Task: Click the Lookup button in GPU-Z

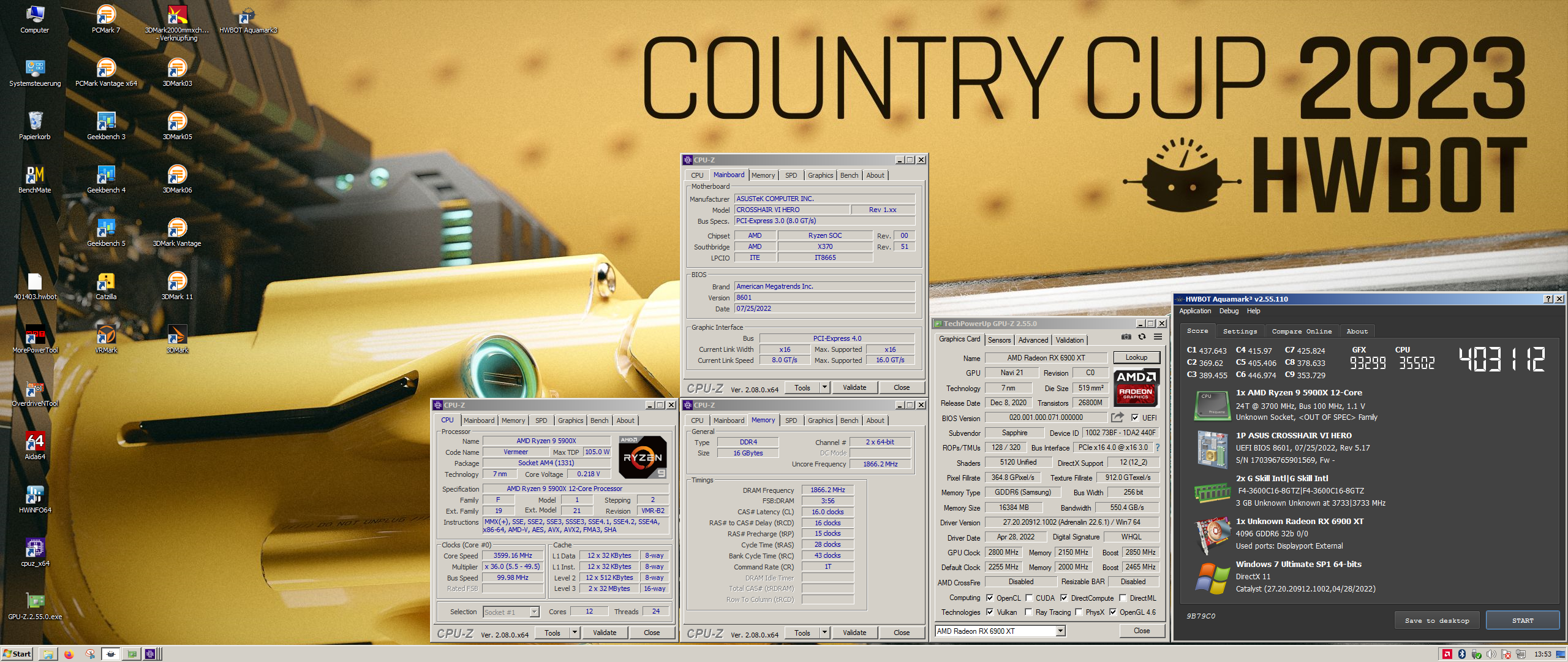Action: point(1136,357)
